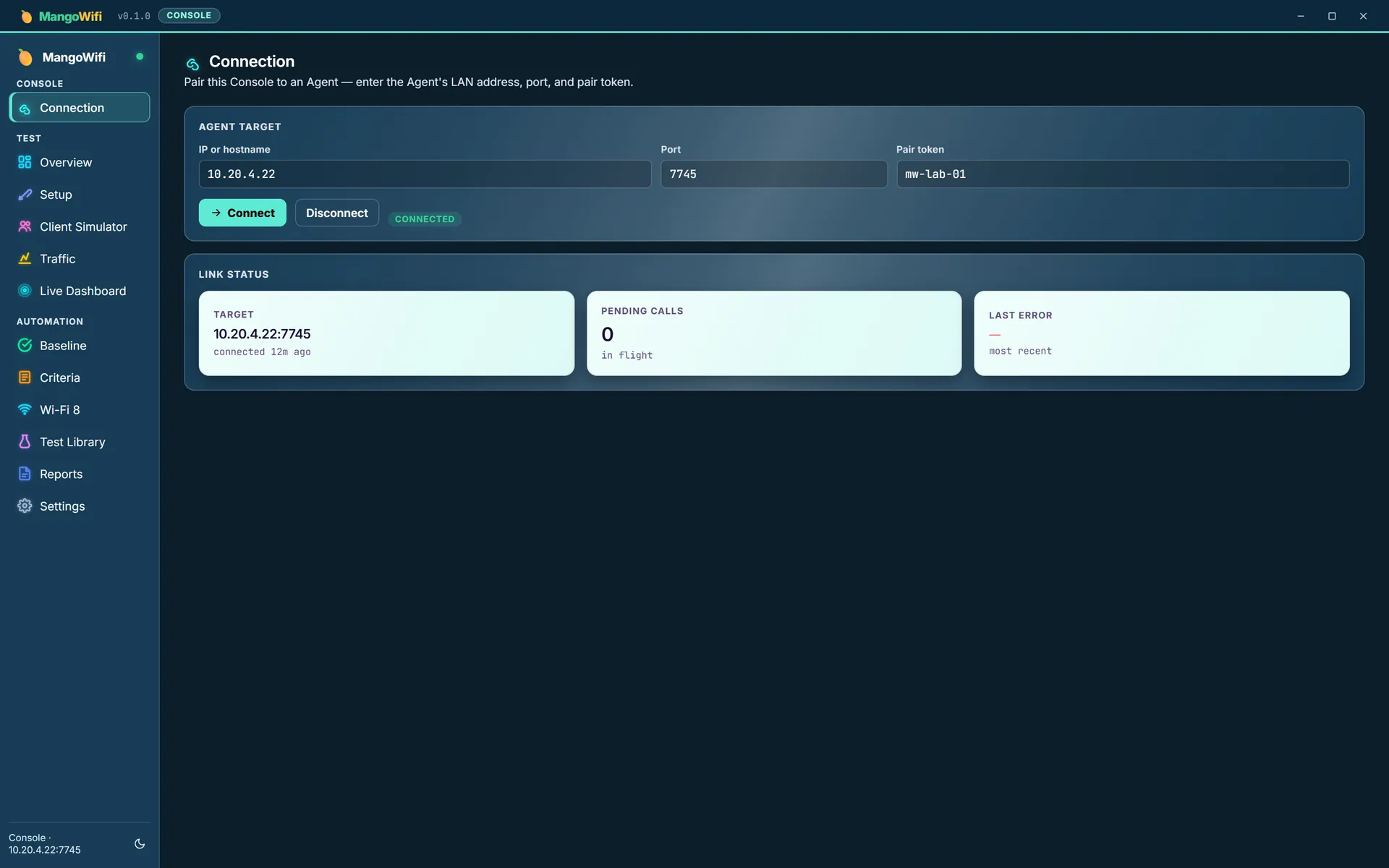Viewport: 1389px width, 868px height.
Task: Select the Target card reading 10.20.4.22:7745
Action: pyautogui.click(x=386, y=333)
